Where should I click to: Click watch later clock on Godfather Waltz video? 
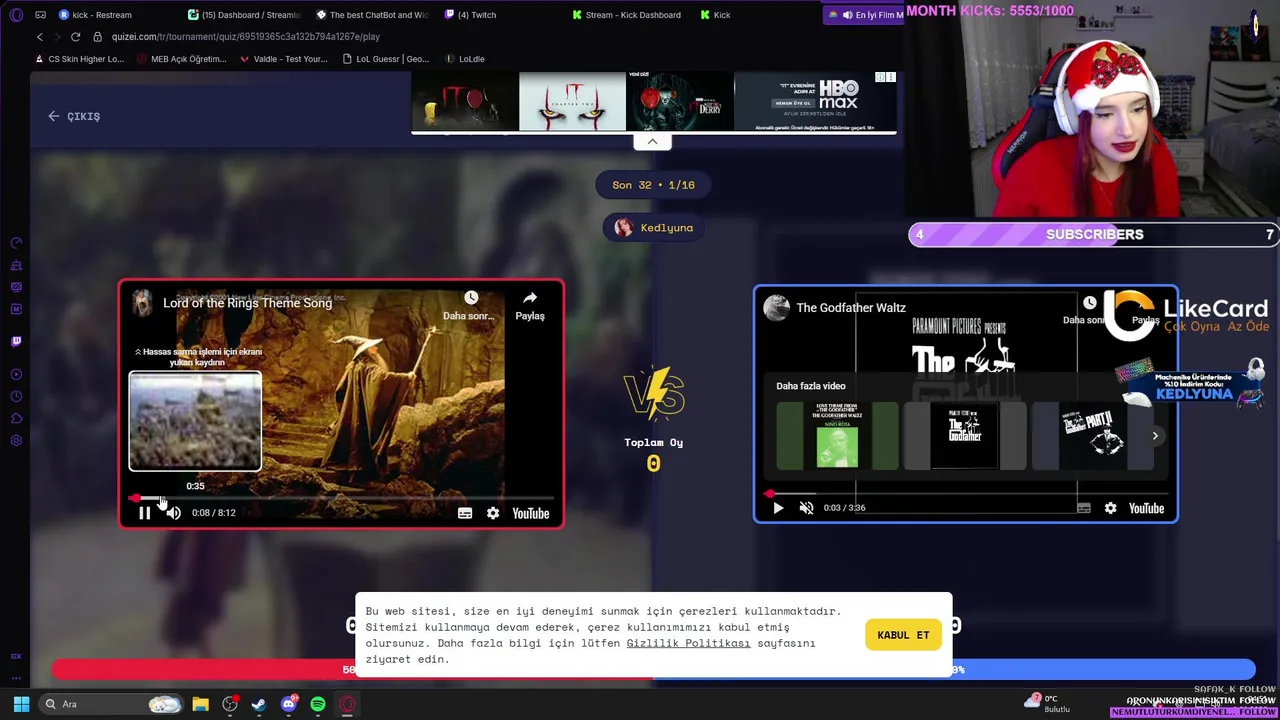click(1089, 303)
